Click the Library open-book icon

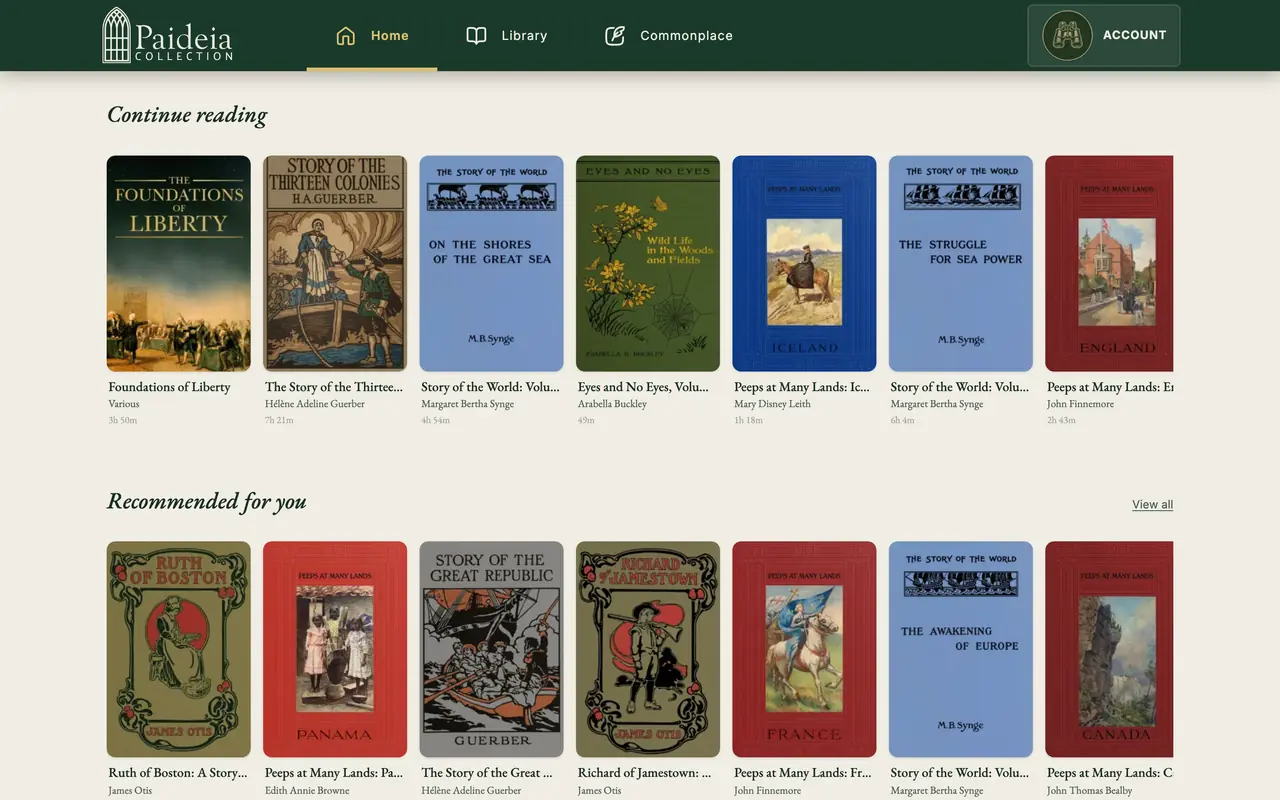click(477, 35)
